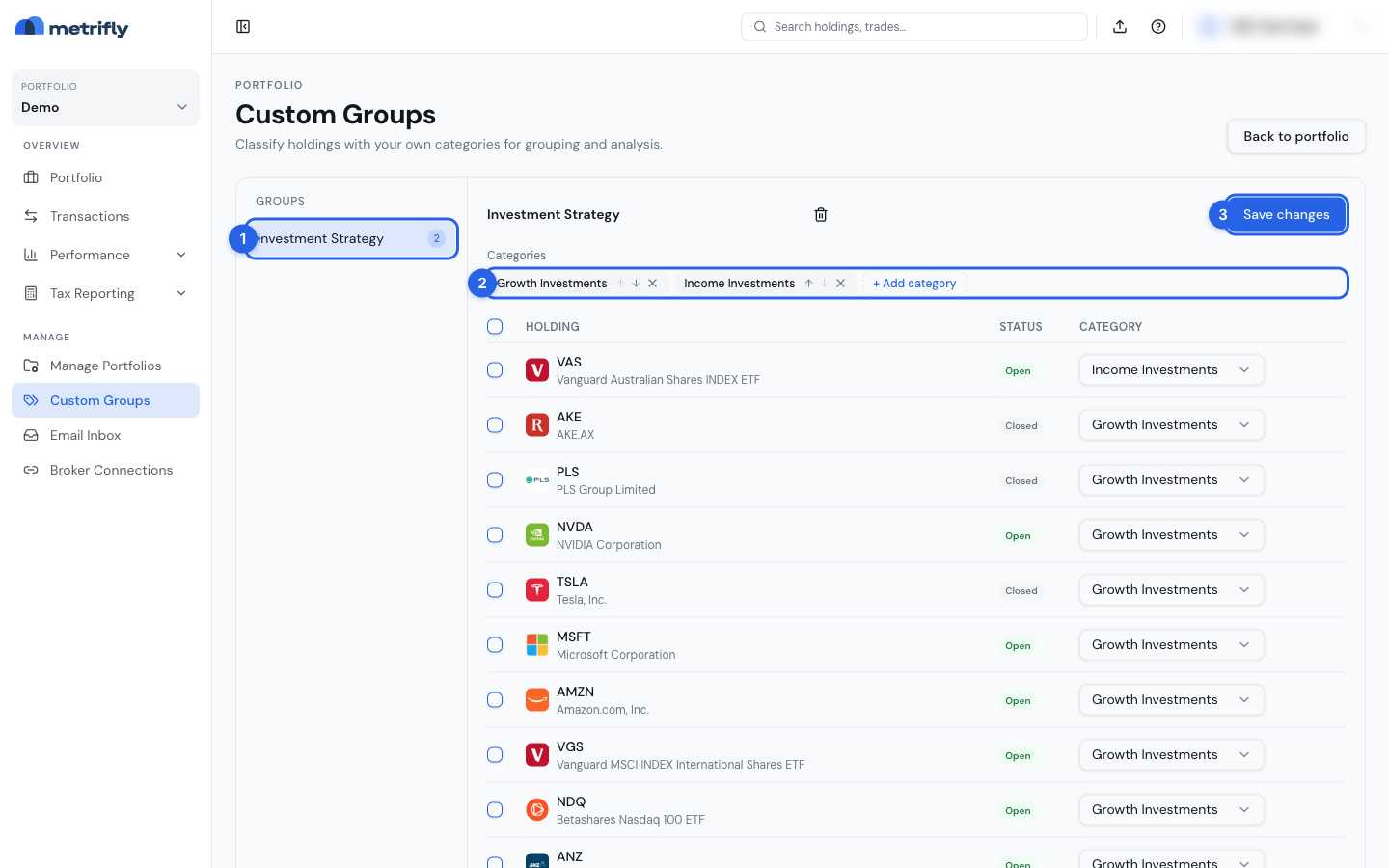Expand the Tax Reporting menu chevron
Viewport: 1389px width, 868px height.
[181, 293]
